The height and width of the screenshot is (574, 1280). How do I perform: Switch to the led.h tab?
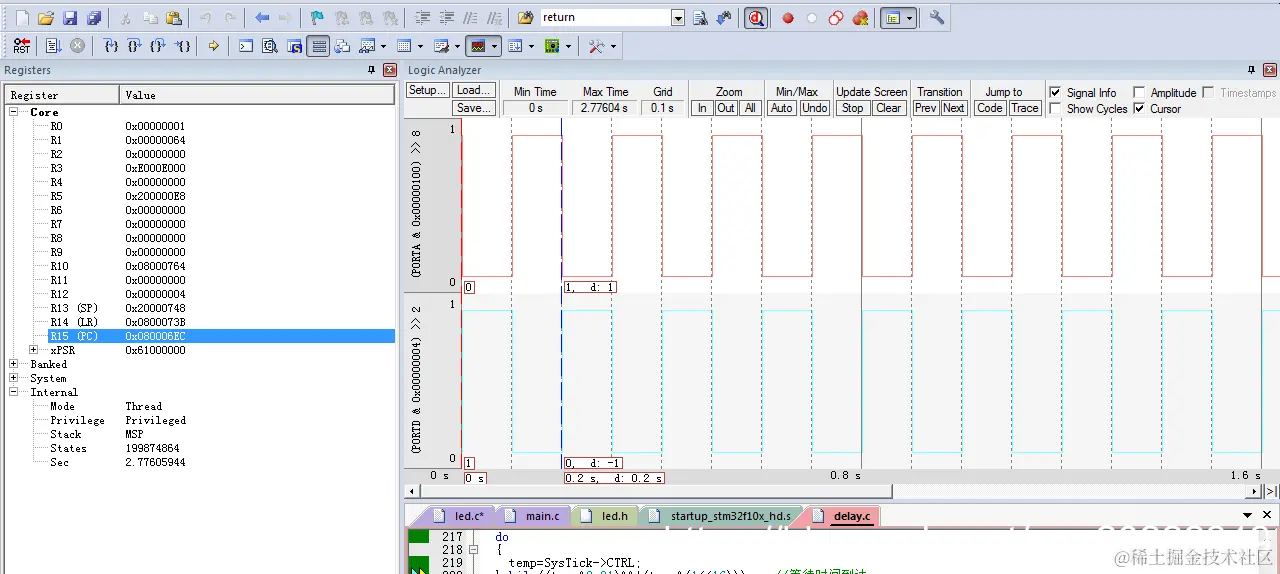(x=604, y=516)
